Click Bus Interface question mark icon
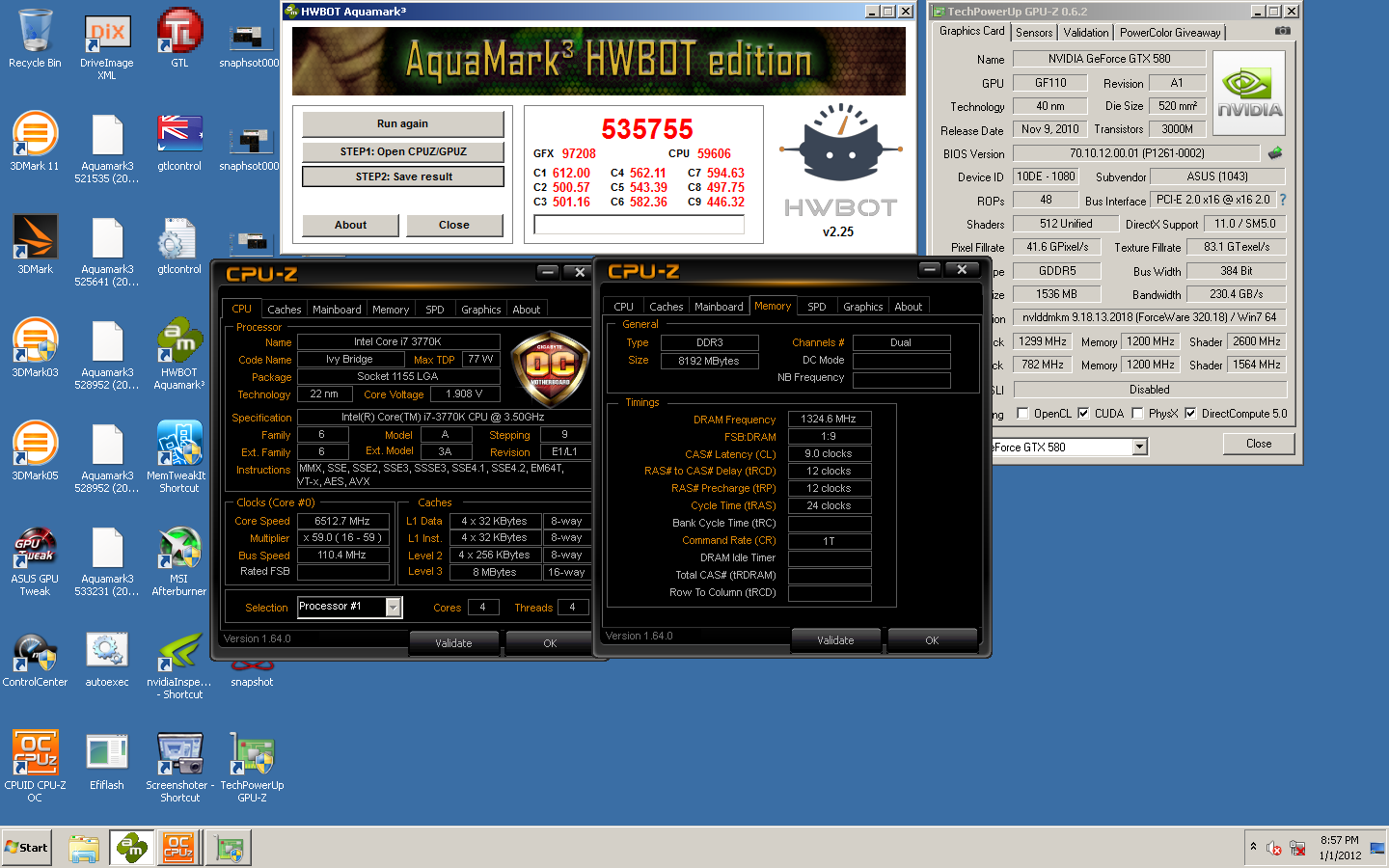Image resolution: width=1389 pixels, height=868 pixels. 1282,200
